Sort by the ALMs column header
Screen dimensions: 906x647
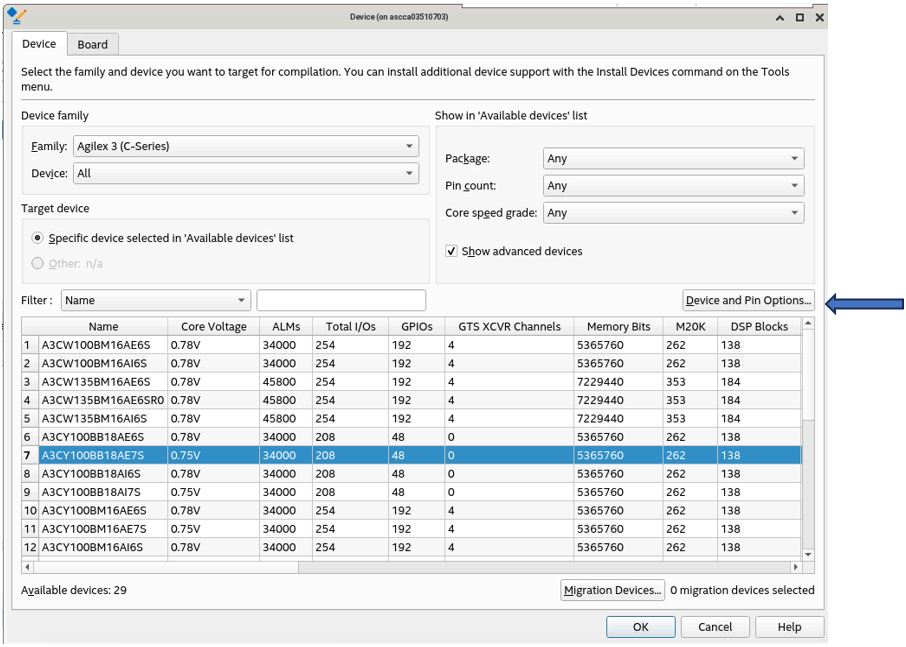[x=286, y=326]
